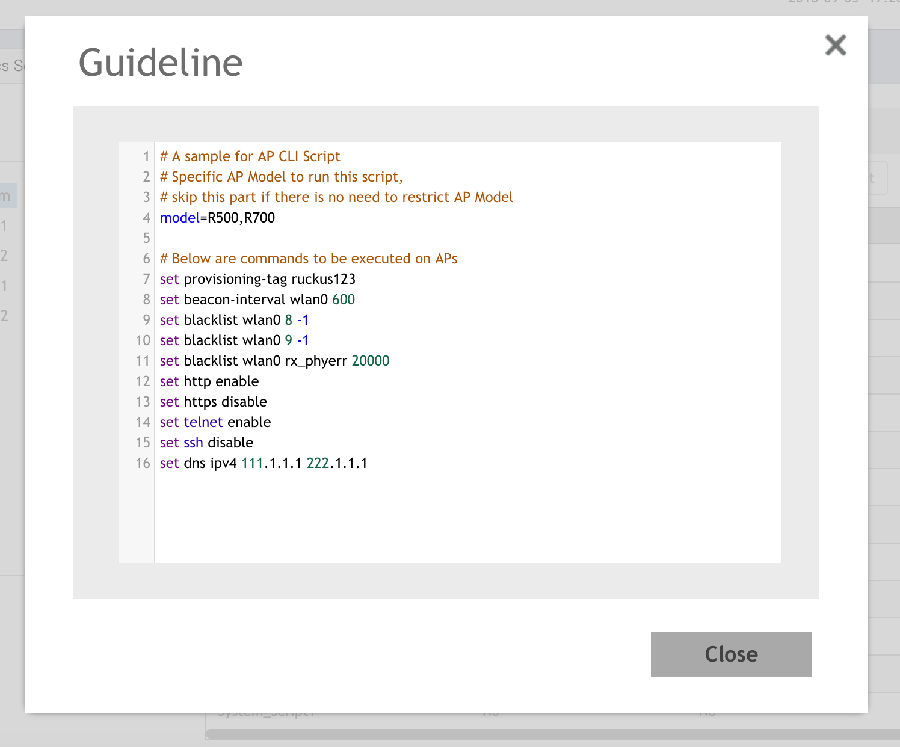Click the 'set dns ipv4' command line
This screenshot has width=900, height=747.
(263, 463)
